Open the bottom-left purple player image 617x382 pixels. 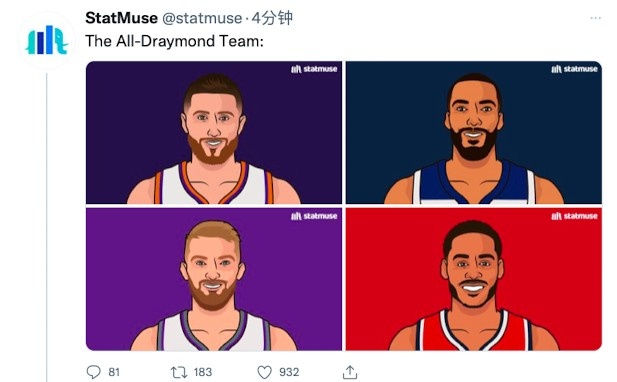tap(214, 279)
